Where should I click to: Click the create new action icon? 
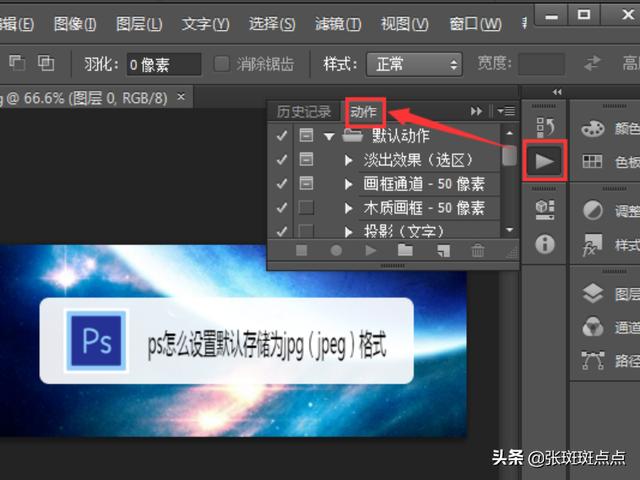coord(442,251)
